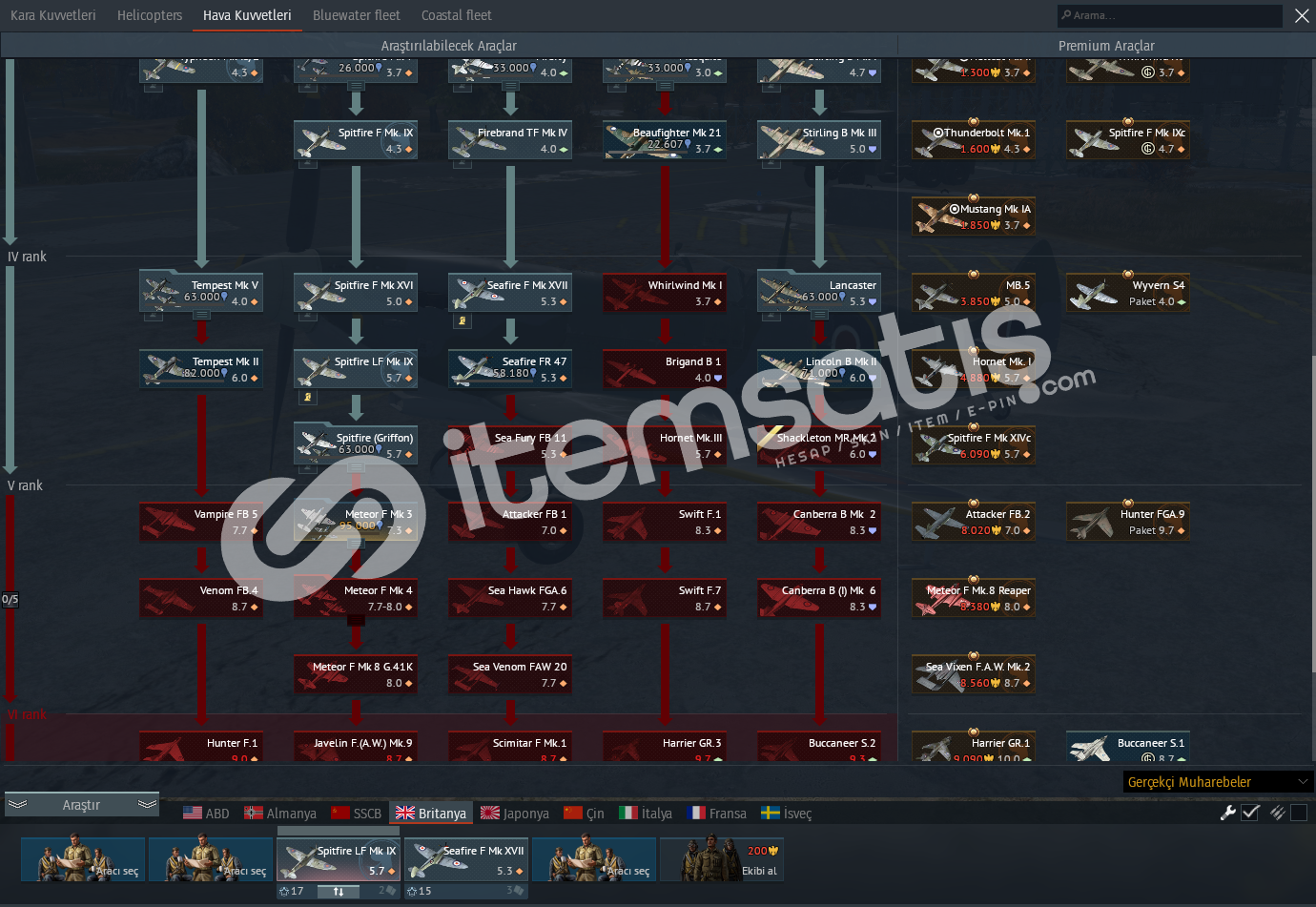
Task: Switch to Helicopters tab
Action: (x=150, y=15)
